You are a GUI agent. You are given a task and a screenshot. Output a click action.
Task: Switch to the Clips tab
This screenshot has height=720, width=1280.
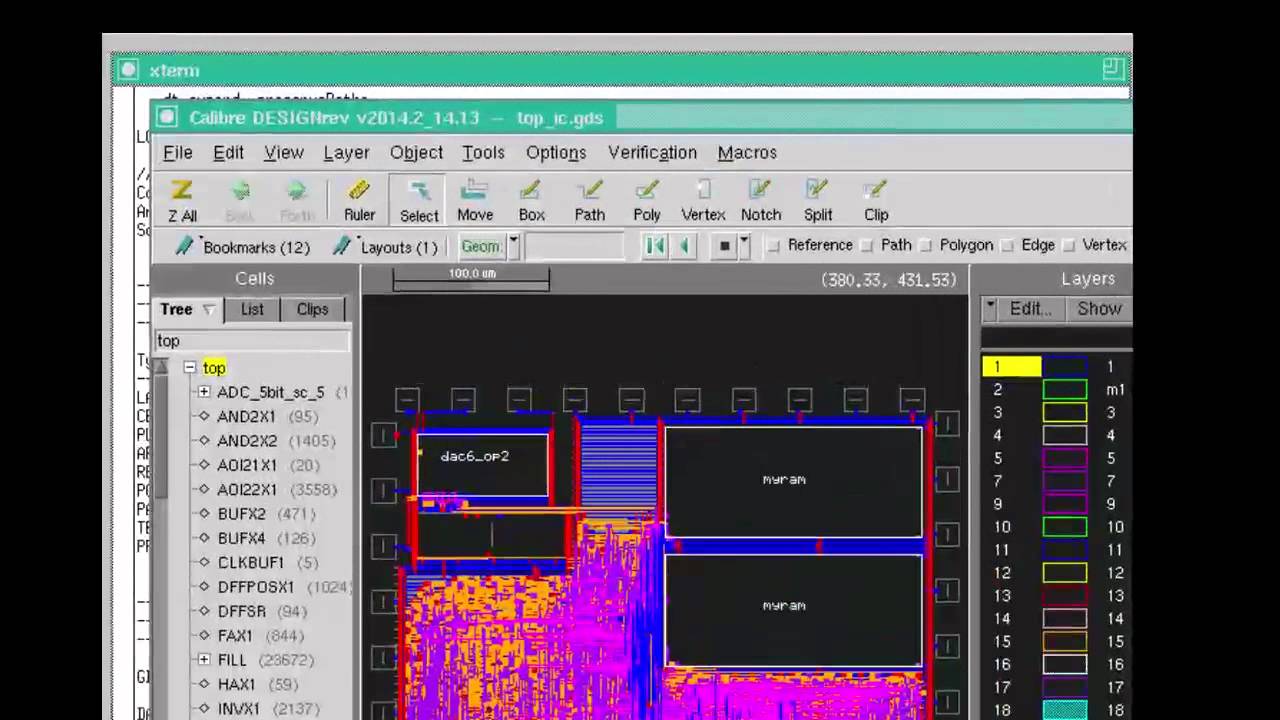click(312, 309)
